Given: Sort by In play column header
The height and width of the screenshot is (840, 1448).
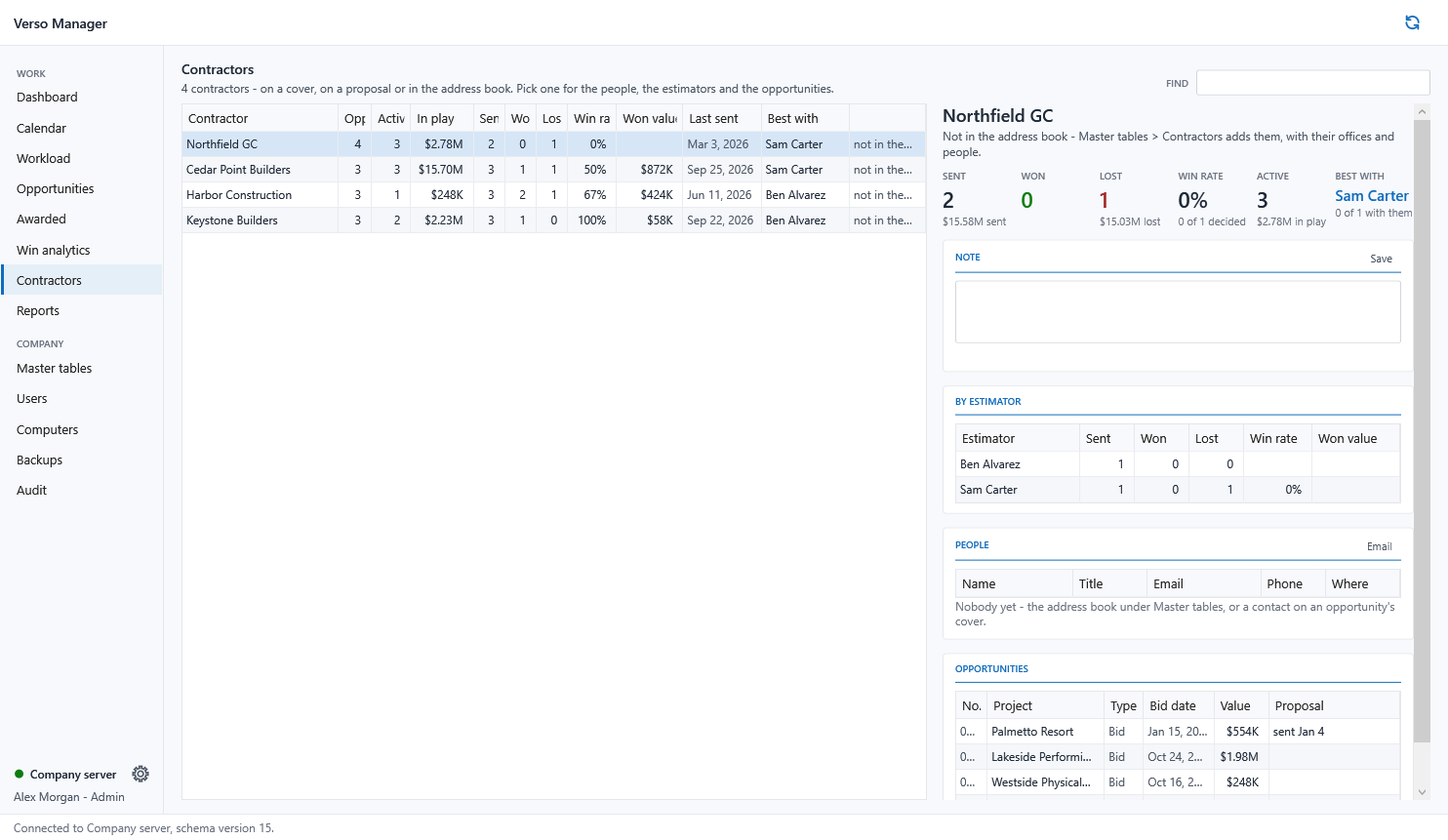Looking at the screenshot, I should [442, 118].
